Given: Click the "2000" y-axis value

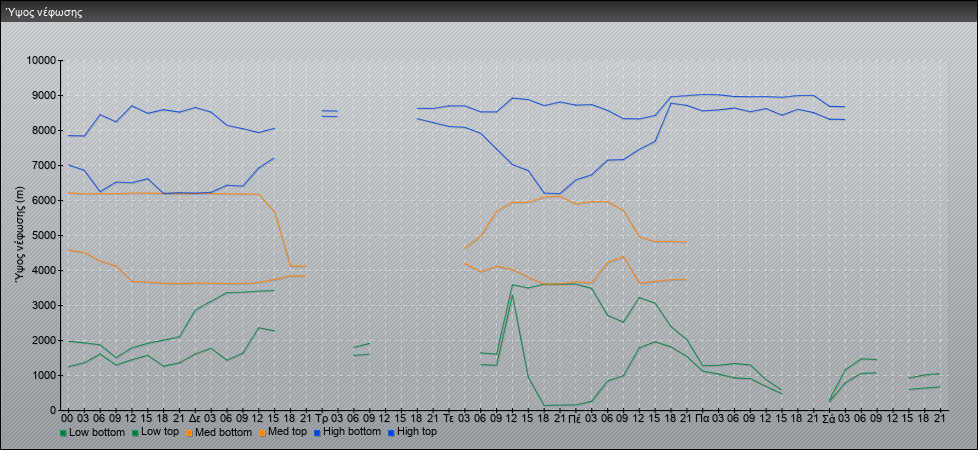Looking at the screenshot, I should [46, 340].
